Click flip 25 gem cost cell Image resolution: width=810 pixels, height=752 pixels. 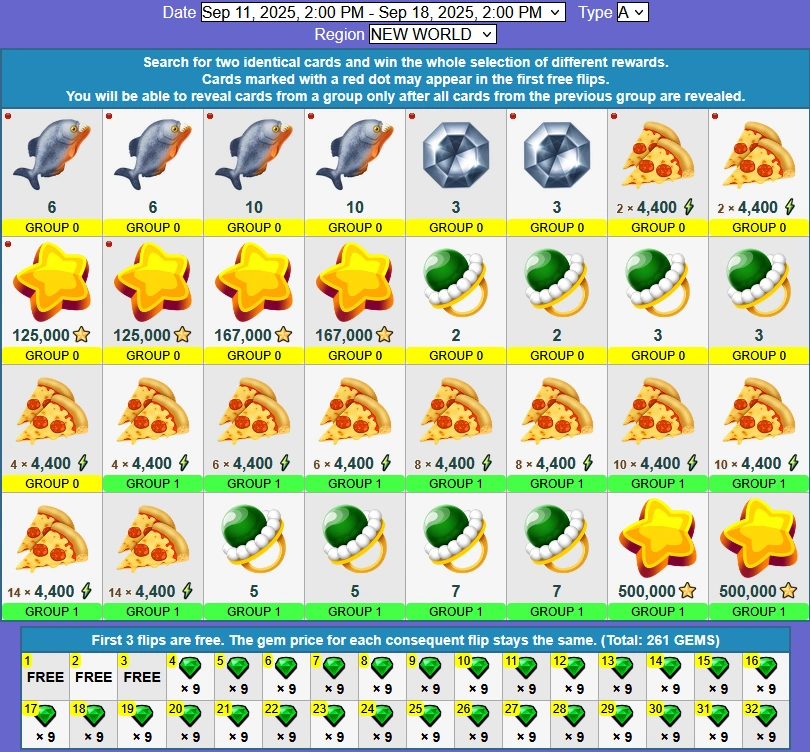click(x=430, y=724)
